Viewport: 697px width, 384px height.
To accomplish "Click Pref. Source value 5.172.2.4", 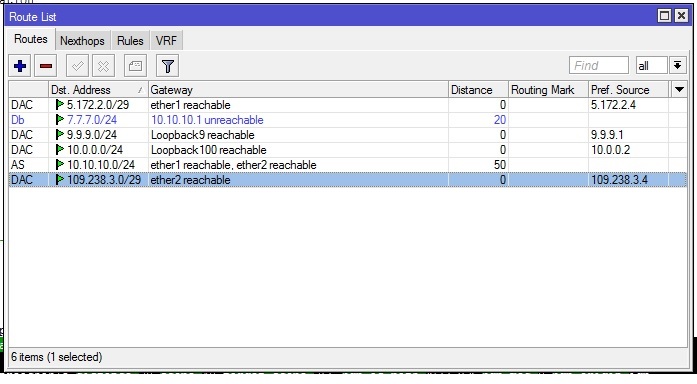I will pos(613,105).
